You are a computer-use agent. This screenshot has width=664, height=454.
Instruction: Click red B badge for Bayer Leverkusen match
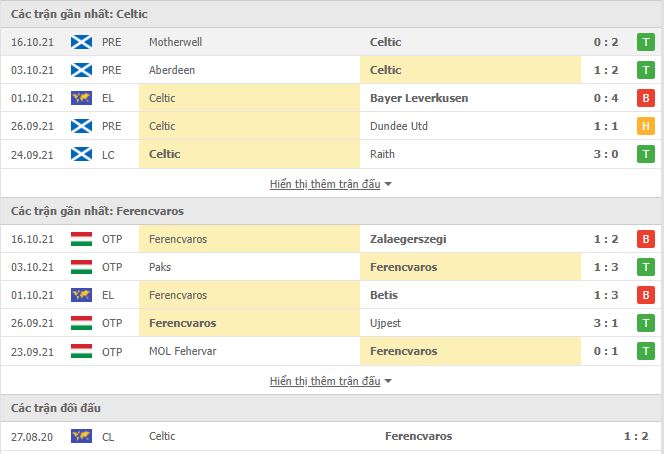646,98
